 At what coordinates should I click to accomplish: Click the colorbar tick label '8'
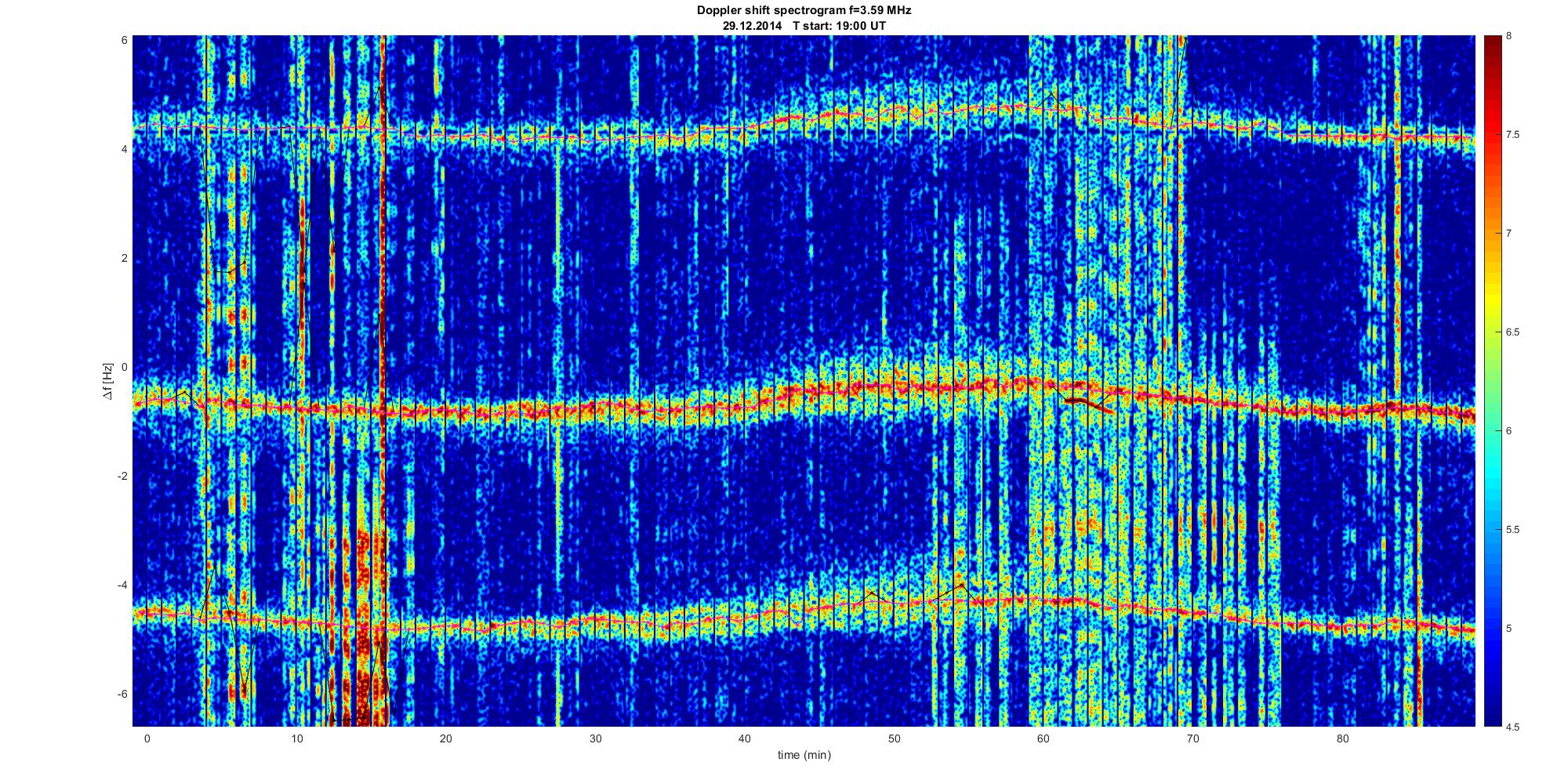[1509, 36]
